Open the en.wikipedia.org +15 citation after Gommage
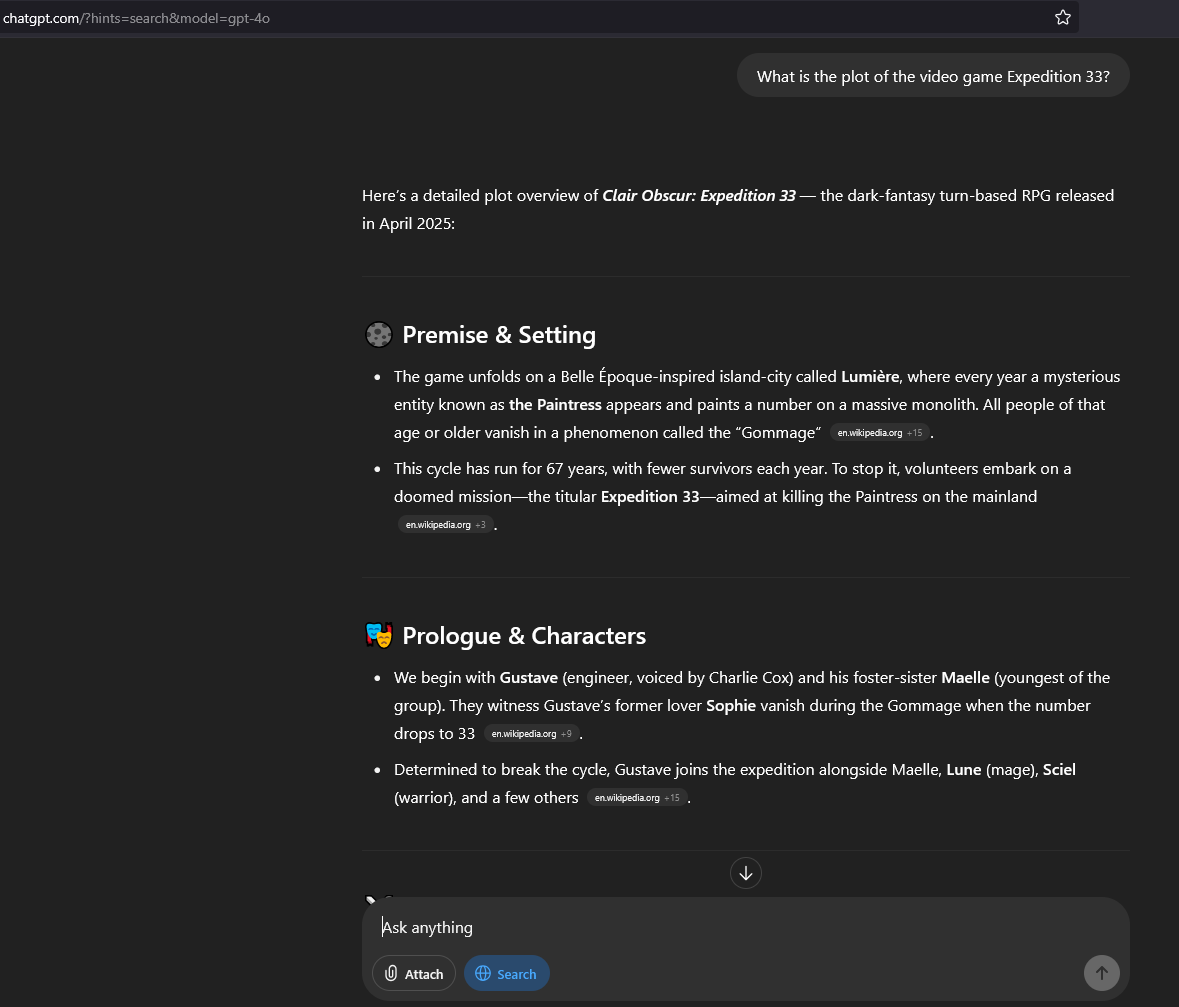 (x=880, y=432)
